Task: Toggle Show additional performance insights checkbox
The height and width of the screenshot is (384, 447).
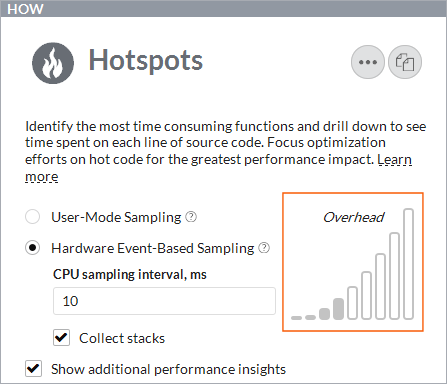Action: click(33, 369)
